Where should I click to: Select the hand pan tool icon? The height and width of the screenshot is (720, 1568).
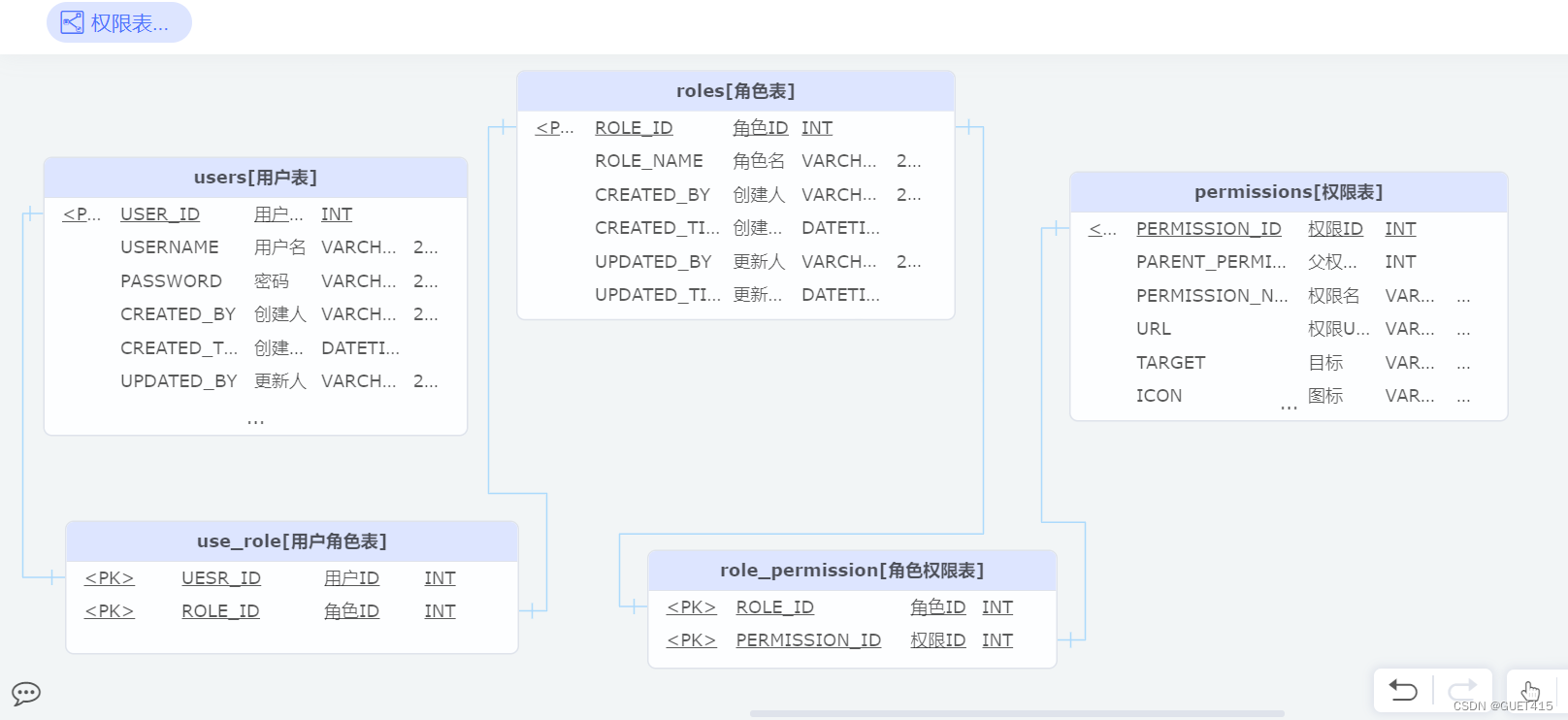tap(1530, 691)
